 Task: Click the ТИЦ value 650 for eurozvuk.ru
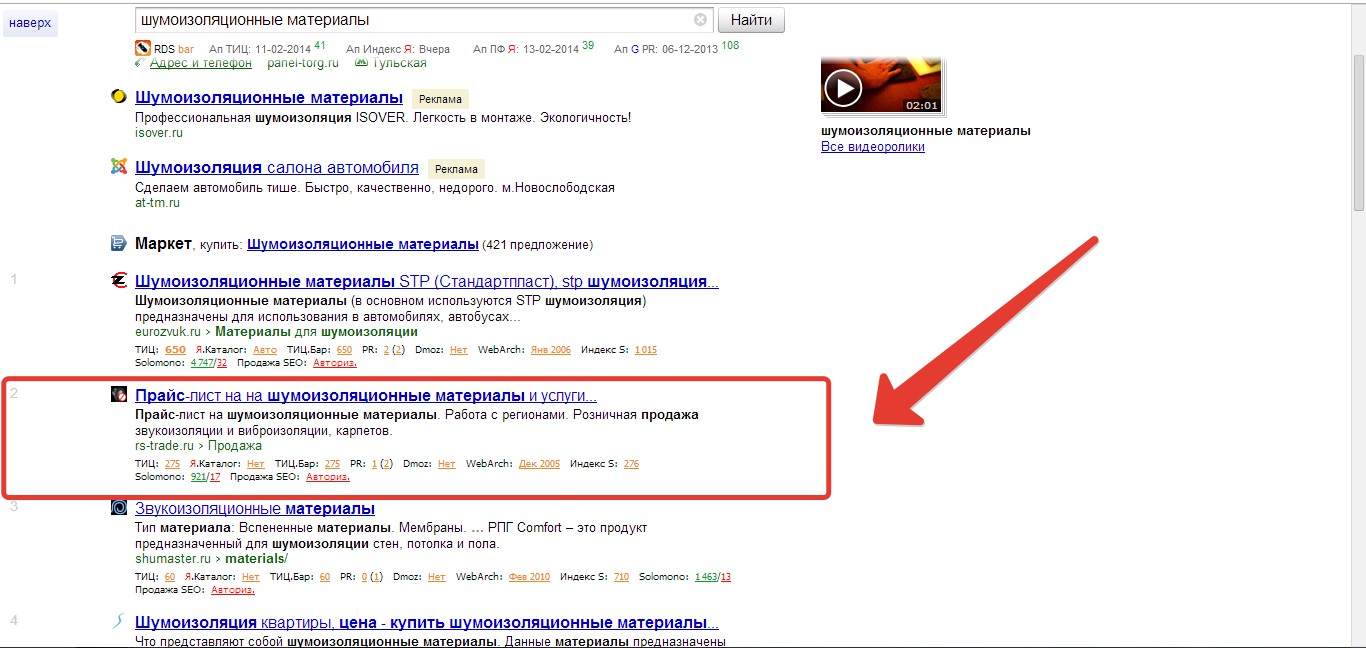tap(175, 350)
